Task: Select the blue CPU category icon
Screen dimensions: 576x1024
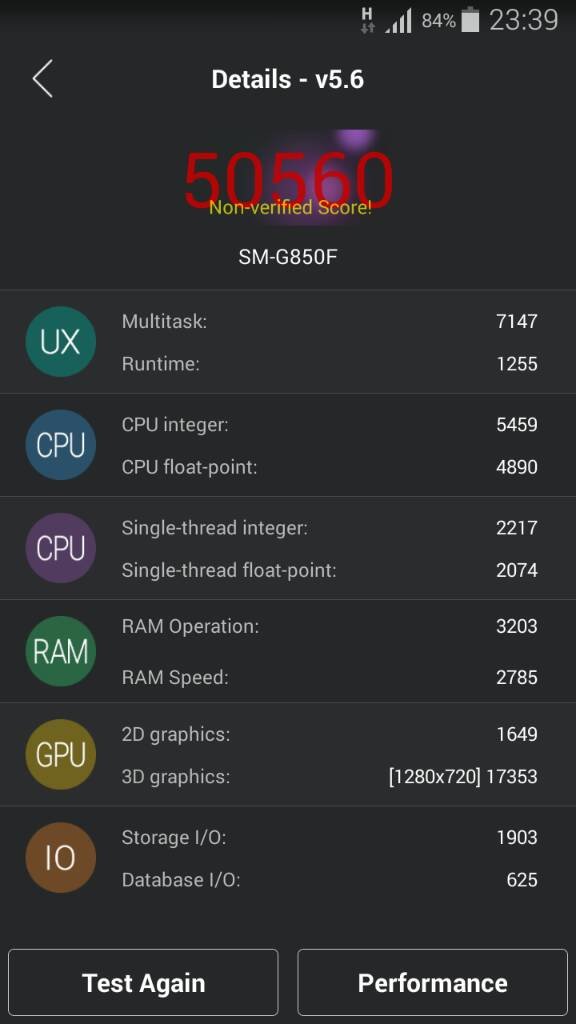Action: coord(61,445)
